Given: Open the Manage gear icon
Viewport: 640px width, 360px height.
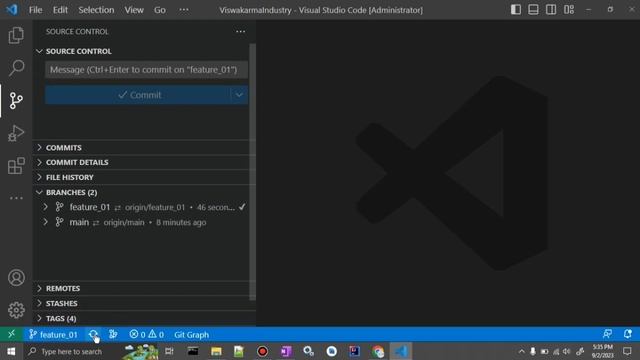Looking at the screenshot, I should [16, 310].
